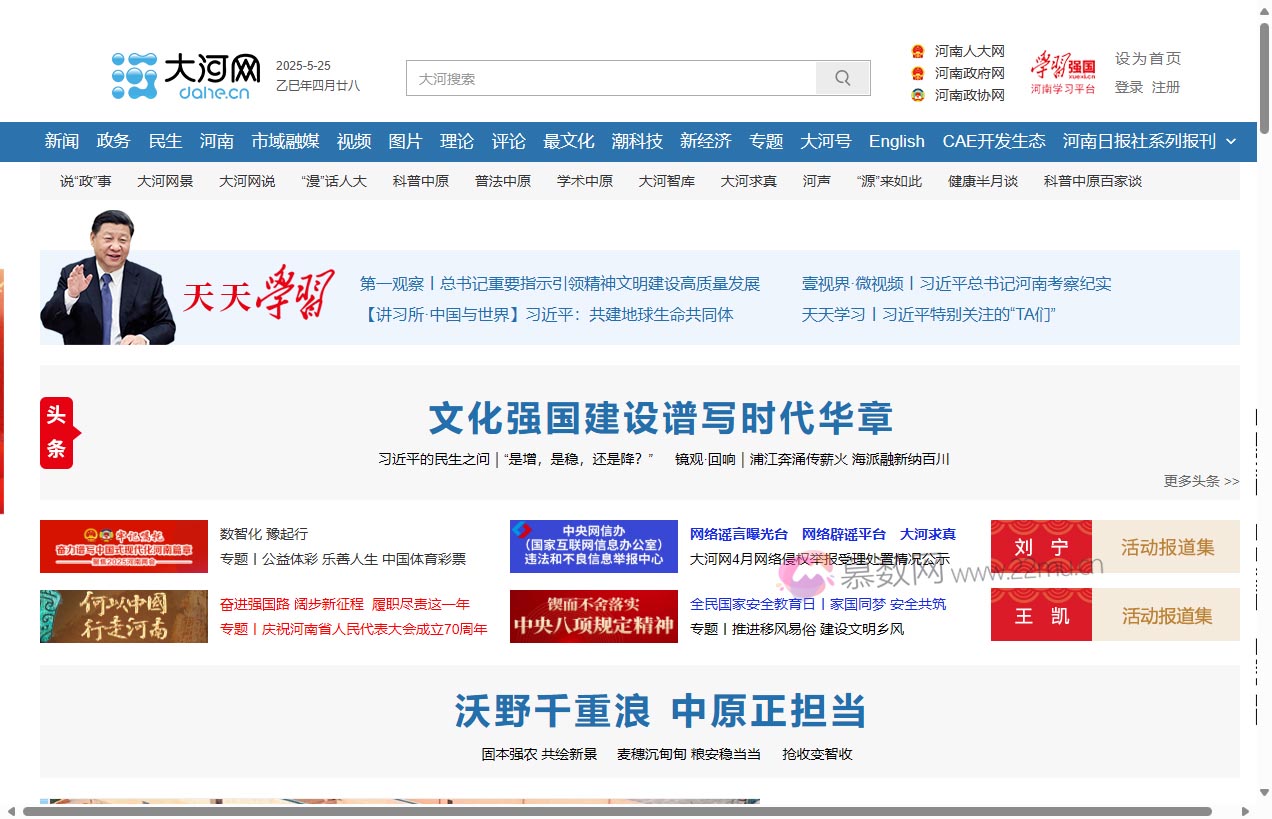Open the 何以中国 行走河南 thumbnail
This screenshot has width=1272, height=819.
point(124,615)
